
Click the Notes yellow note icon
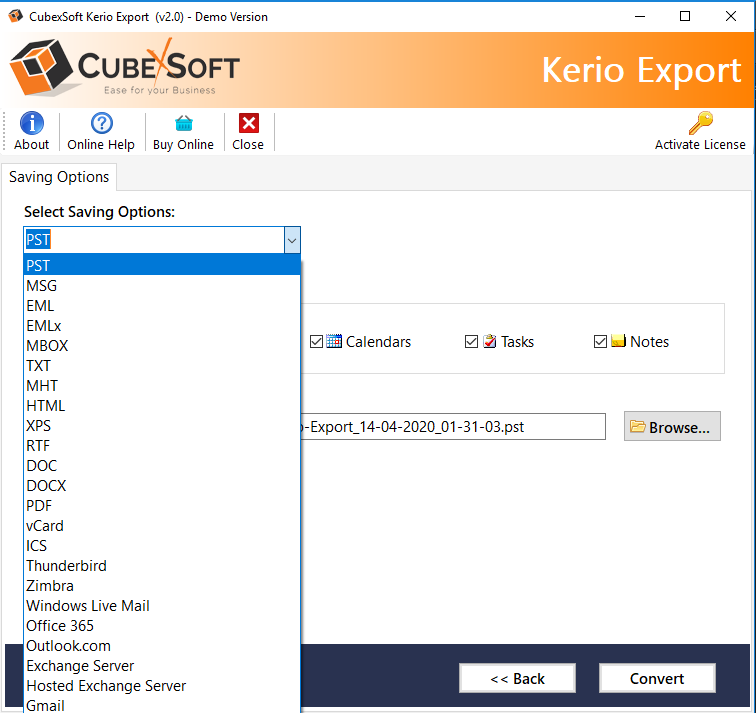click(618, 340)
